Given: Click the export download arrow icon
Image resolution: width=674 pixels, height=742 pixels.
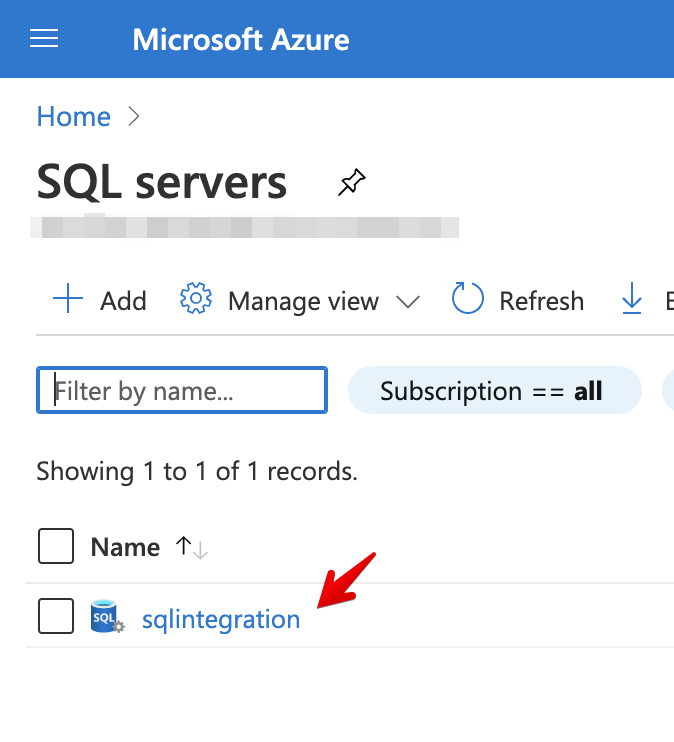Looking at the screenshot, I should (x=632, y=300).
